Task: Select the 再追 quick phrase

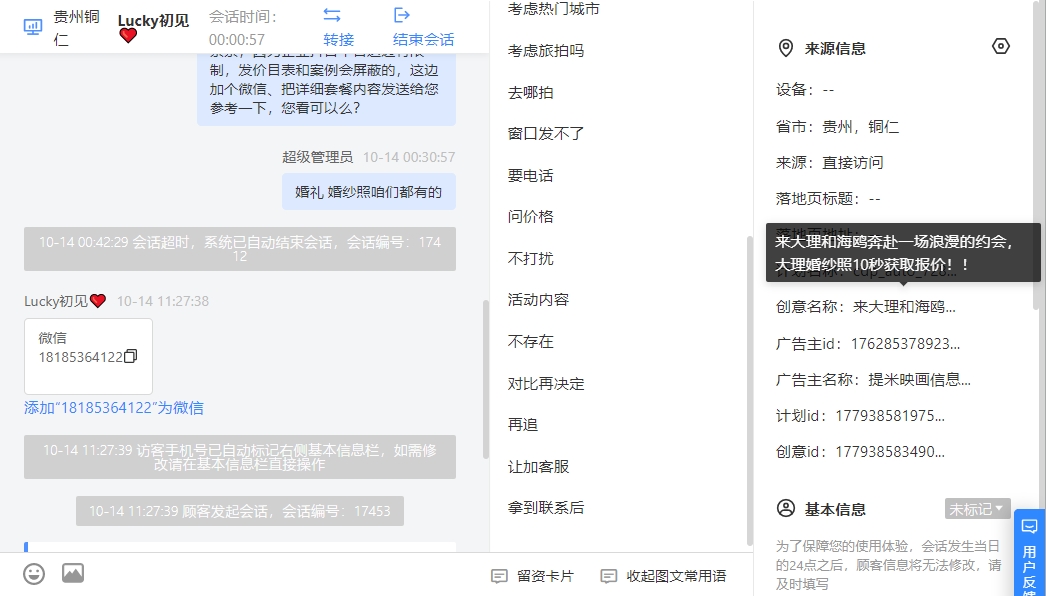Action: (x=522, y=424)
